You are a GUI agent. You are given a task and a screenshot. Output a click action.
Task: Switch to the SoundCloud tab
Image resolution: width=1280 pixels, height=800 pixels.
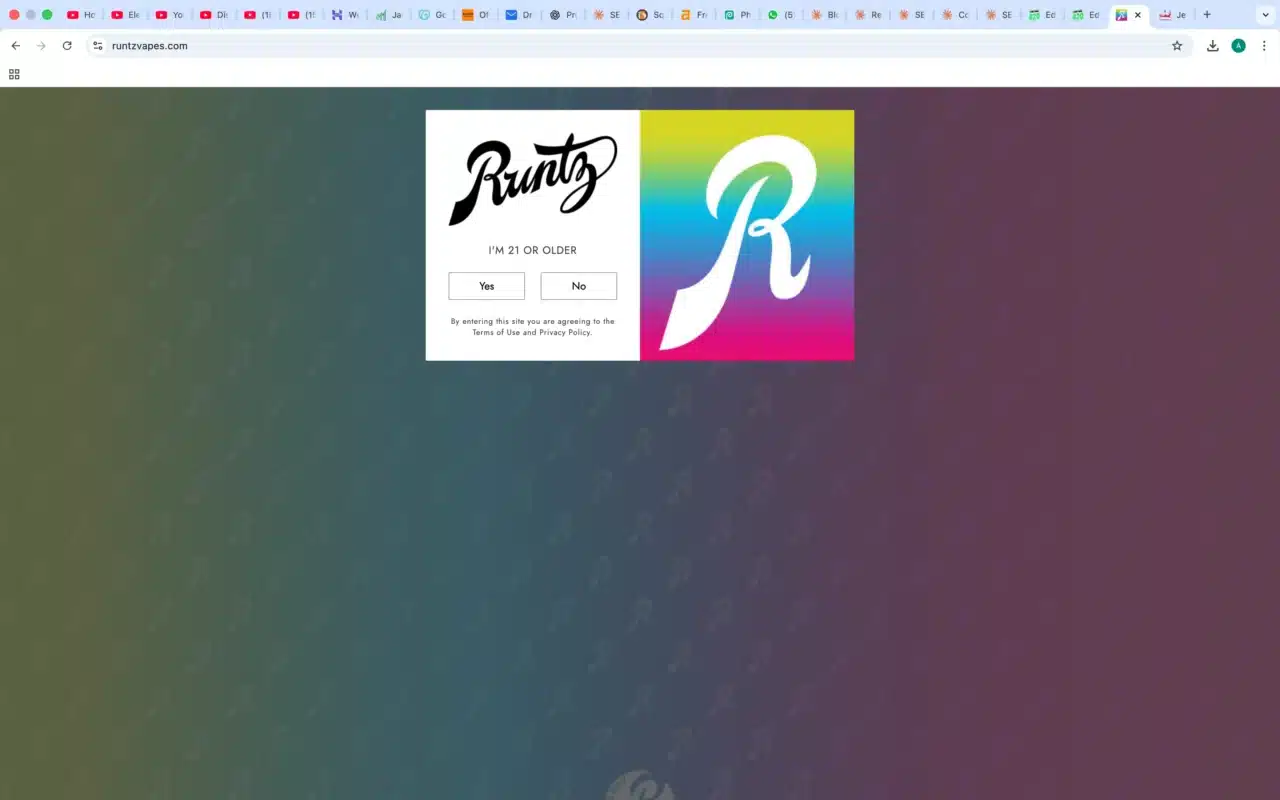point(650,15)
